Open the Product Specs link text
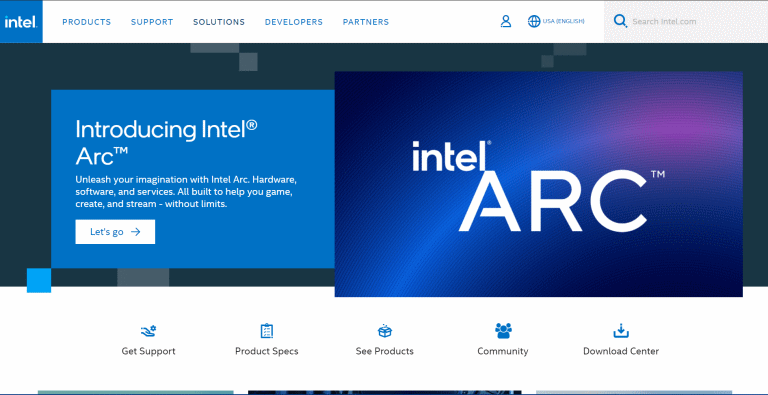Image resolution: width=768 pixels, height=395 pixels. click(266, 351)
